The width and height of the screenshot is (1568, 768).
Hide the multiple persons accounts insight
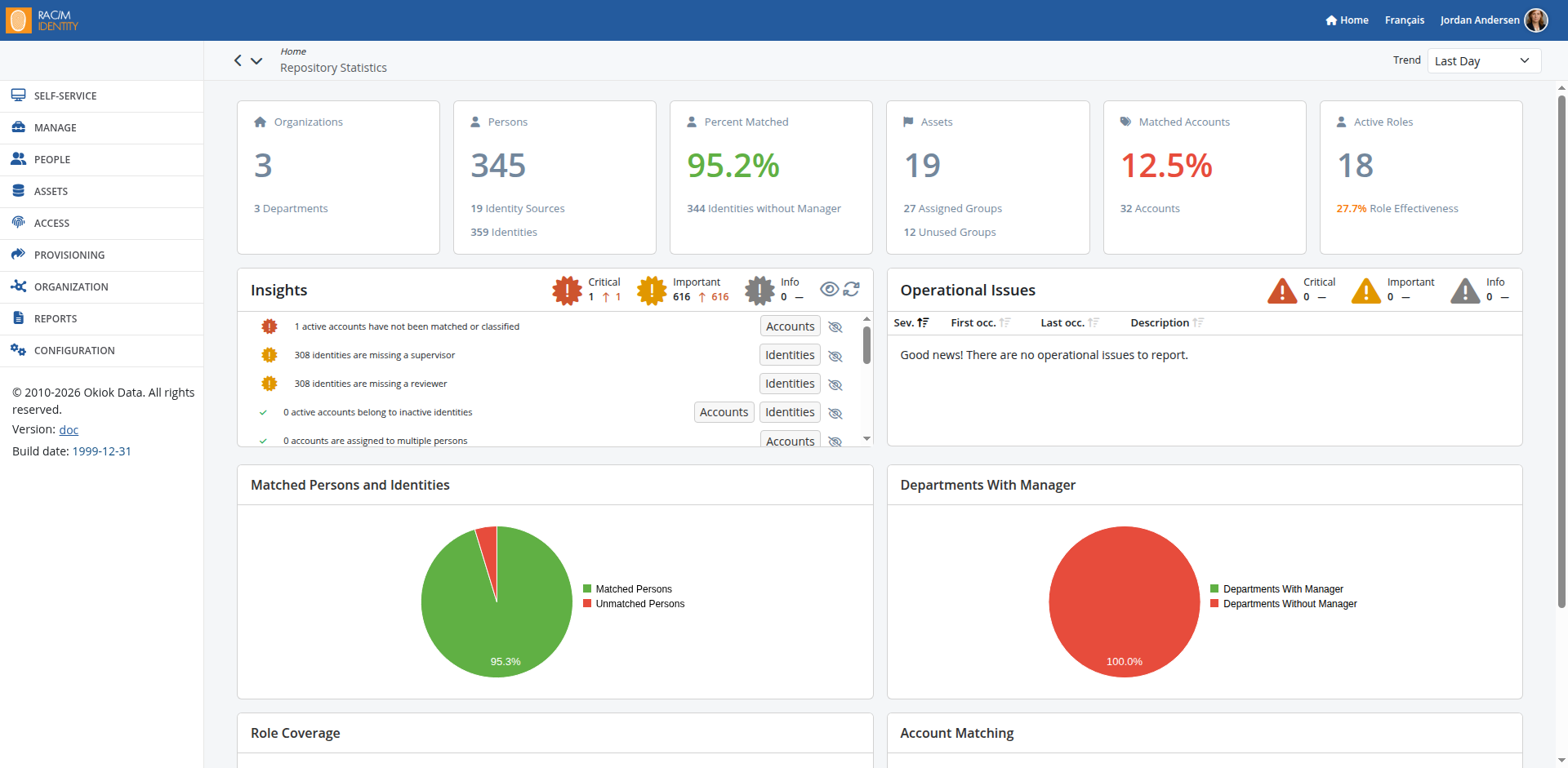tap(835, 442)
